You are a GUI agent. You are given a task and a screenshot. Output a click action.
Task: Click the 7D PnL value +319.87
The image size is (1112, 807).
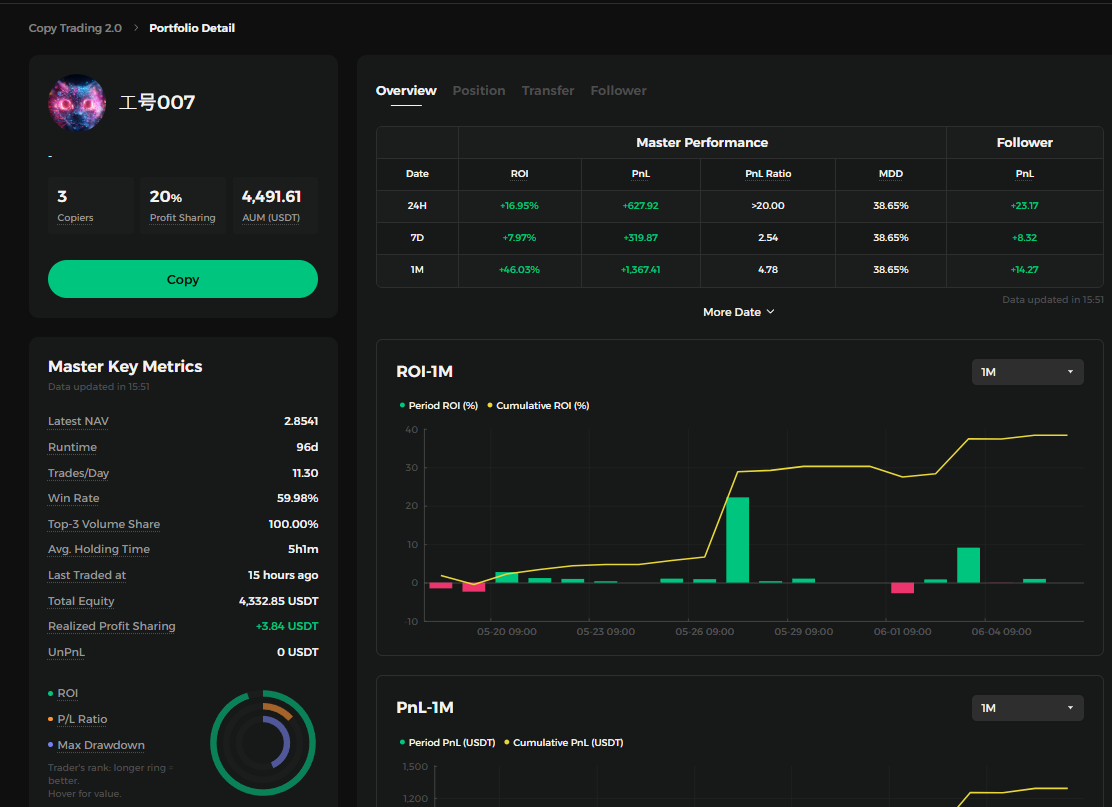pyautogui.click(x=640, y=238)
